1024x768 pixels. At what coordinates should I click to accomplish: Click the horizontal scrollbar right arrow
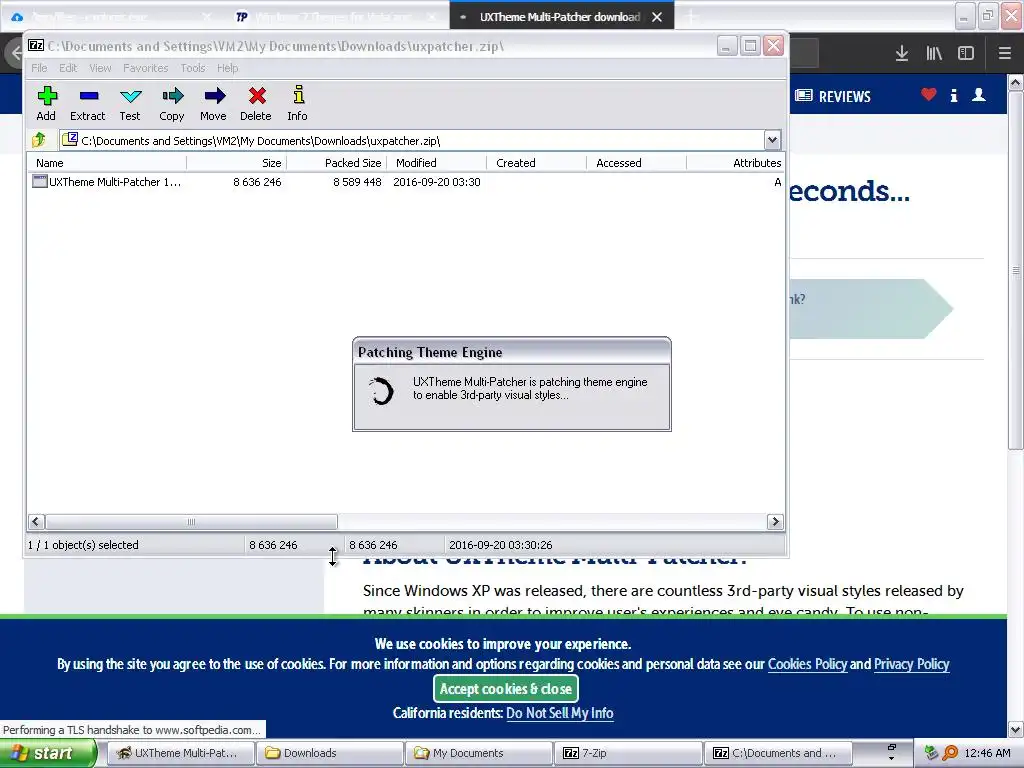[x=775, y=522]
